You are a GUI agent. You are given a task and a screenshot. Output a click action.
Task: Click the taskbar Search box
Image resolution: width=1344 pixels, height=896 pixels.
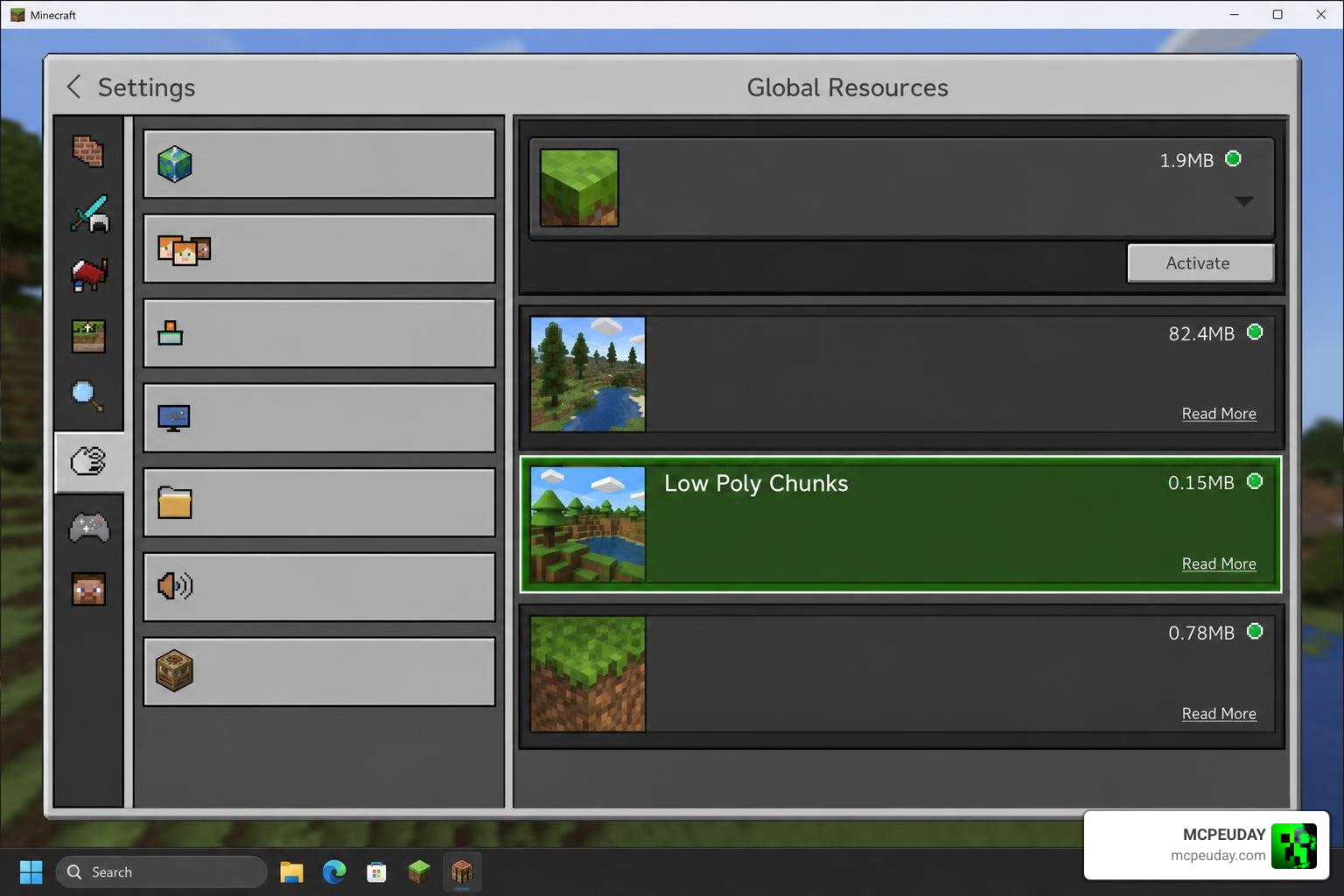pyautogui.click(x=161, y=871)
